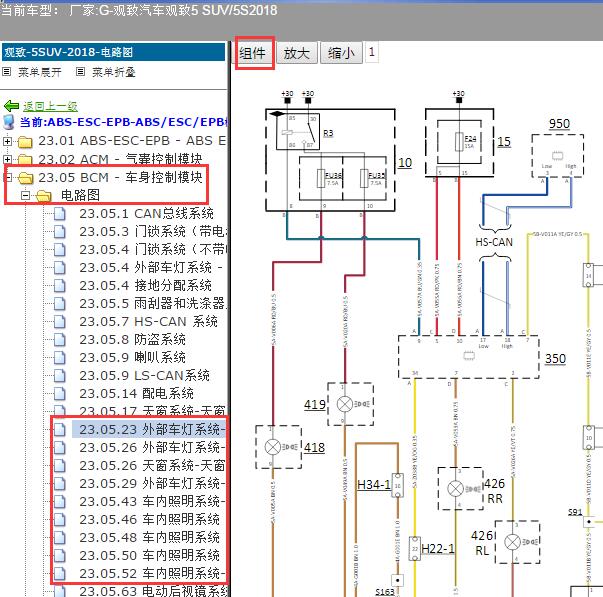
Task: Click the lamp symbol of 426 RL
Action: click(513, 542)
